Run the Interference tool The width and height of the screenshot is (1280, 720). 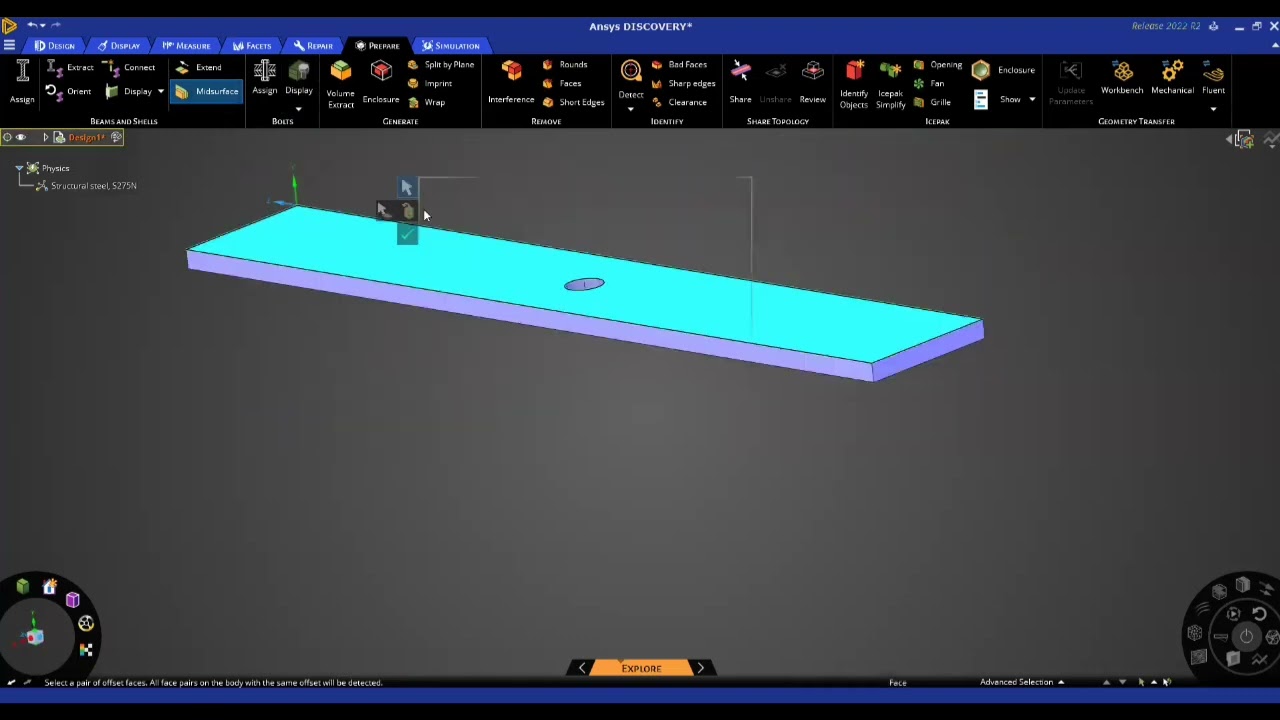(511, 82)
